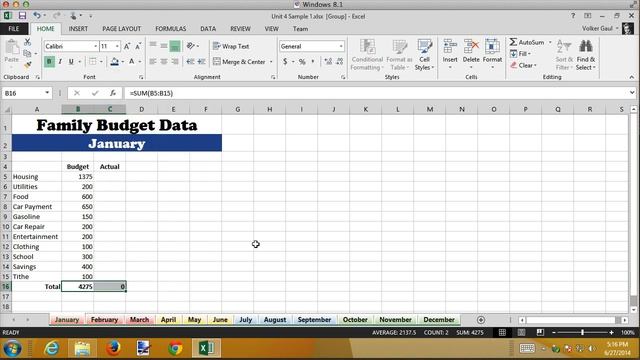
Task: Save the workbook with the floppy disk icon
Action: click(x=22, y=16)
